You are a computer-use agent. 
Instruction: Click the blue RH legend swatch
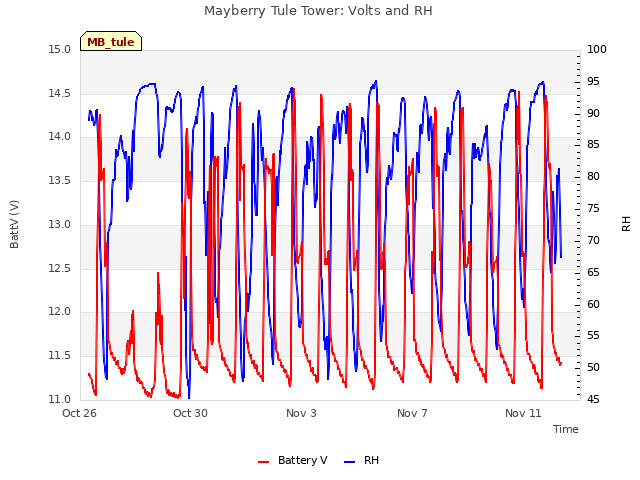[350, 462]
